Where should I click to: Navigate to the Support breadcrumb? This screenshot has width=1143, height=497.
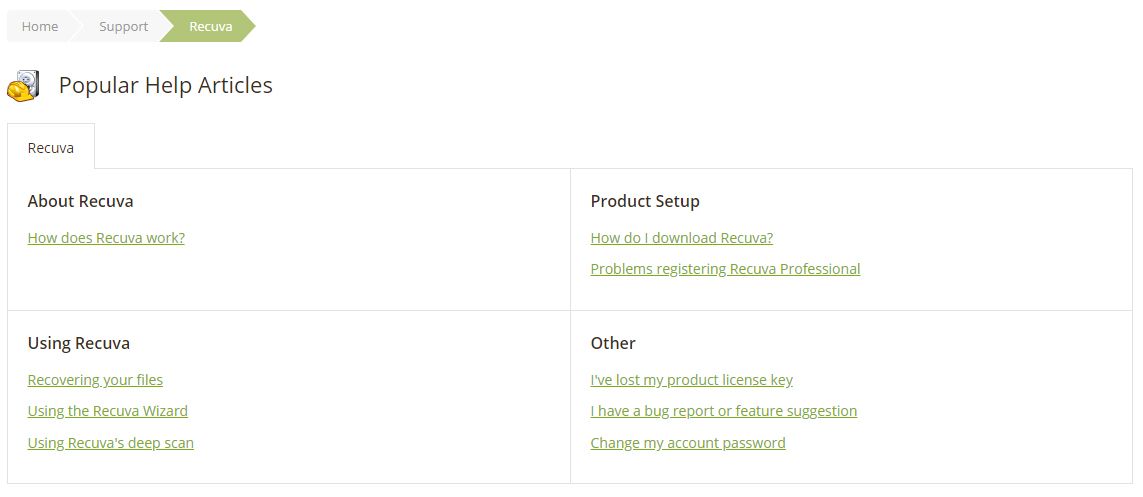pos(123,26)
